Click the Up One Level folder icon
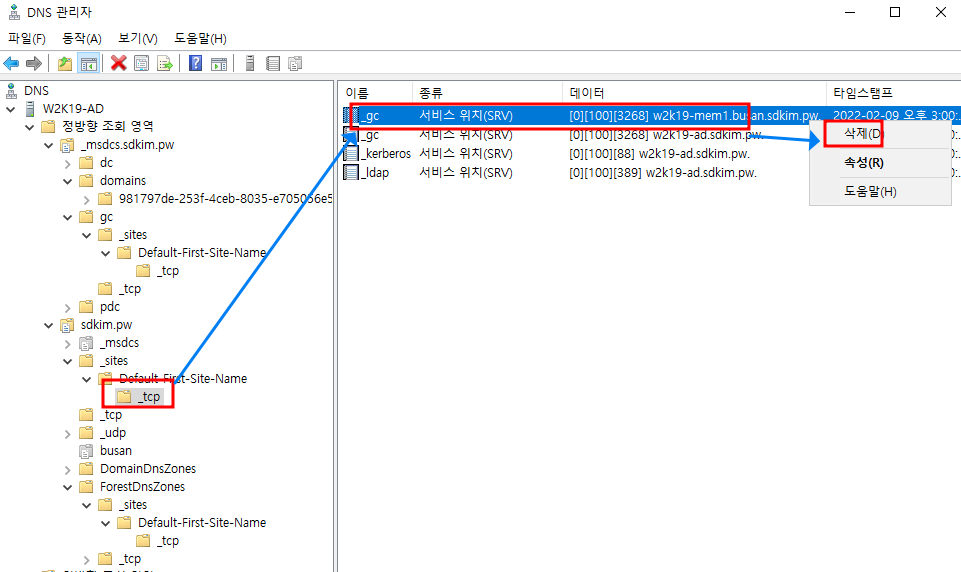Screen dimensions: 961x572 tap(65, 63)
